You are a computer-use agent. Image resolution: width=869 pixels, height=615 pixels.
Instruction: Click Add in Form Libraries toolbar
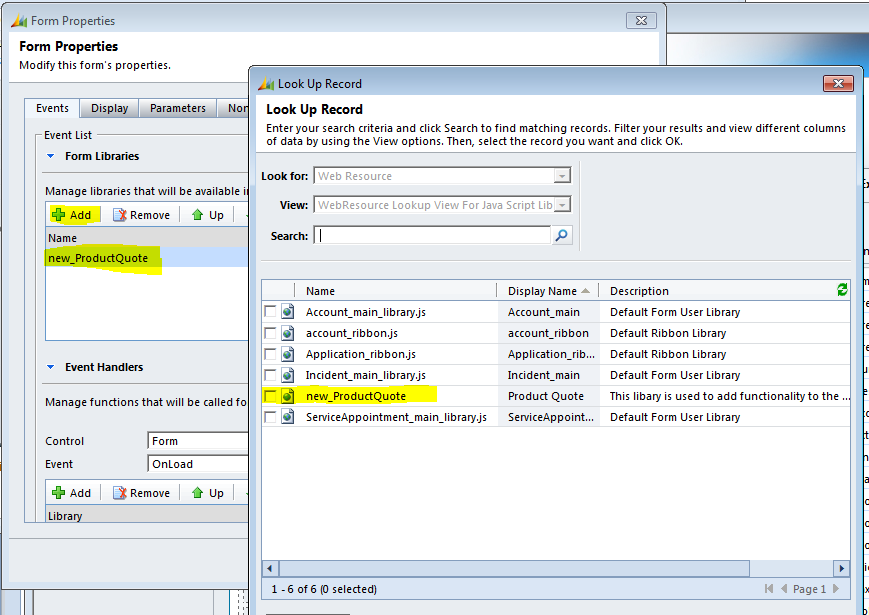pyautogui.click(x=72, y=215)
